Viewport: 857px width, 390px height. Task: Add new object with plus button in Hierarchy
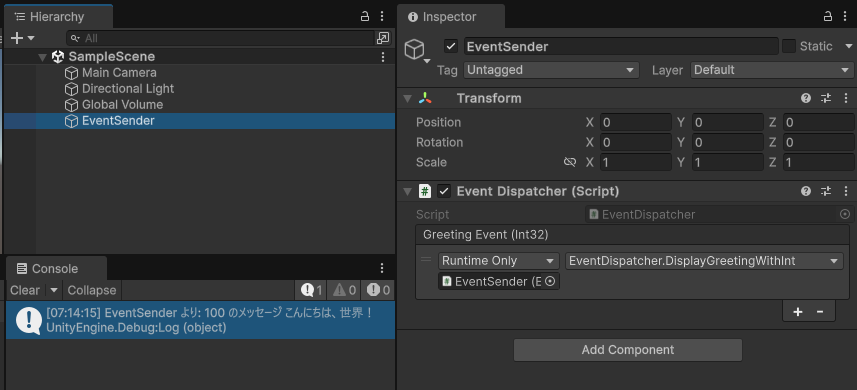(x=17, y=38)
